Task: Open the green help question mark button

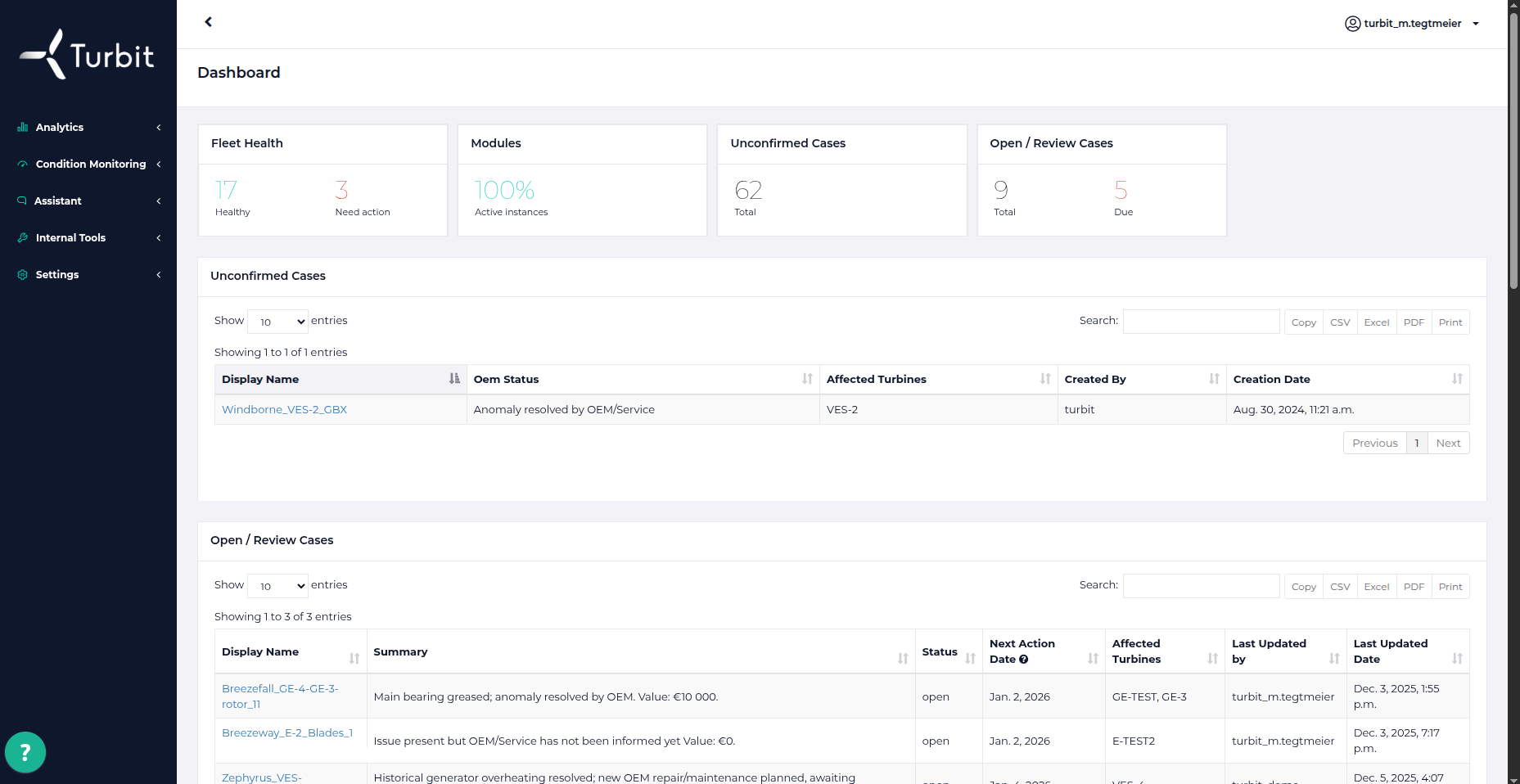Action: coord(25,752)
